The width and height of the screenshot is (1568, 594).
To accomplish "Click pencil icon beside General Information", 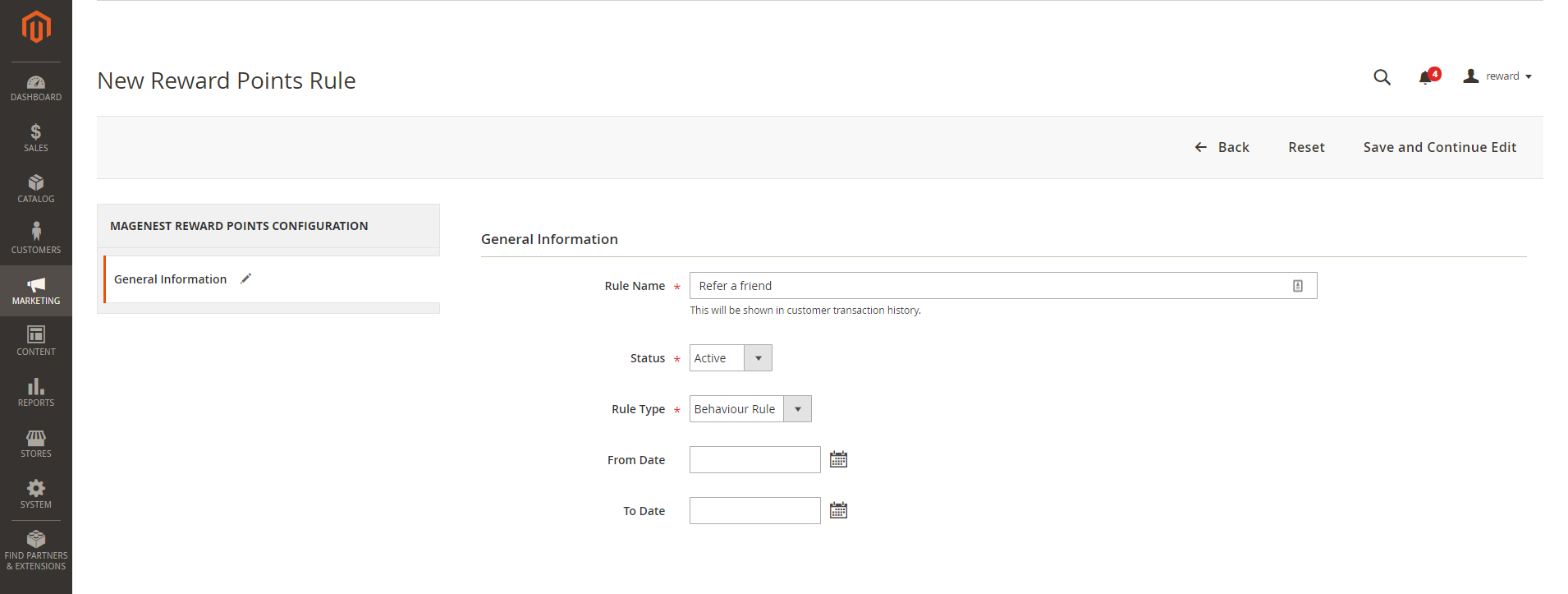I will 245,279.
